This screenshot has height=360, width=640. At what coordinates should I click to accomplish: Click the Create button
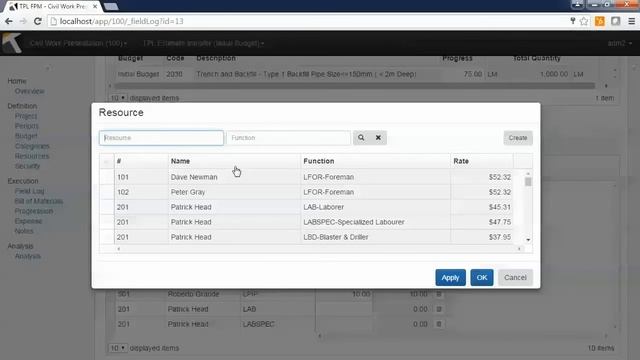518,138
